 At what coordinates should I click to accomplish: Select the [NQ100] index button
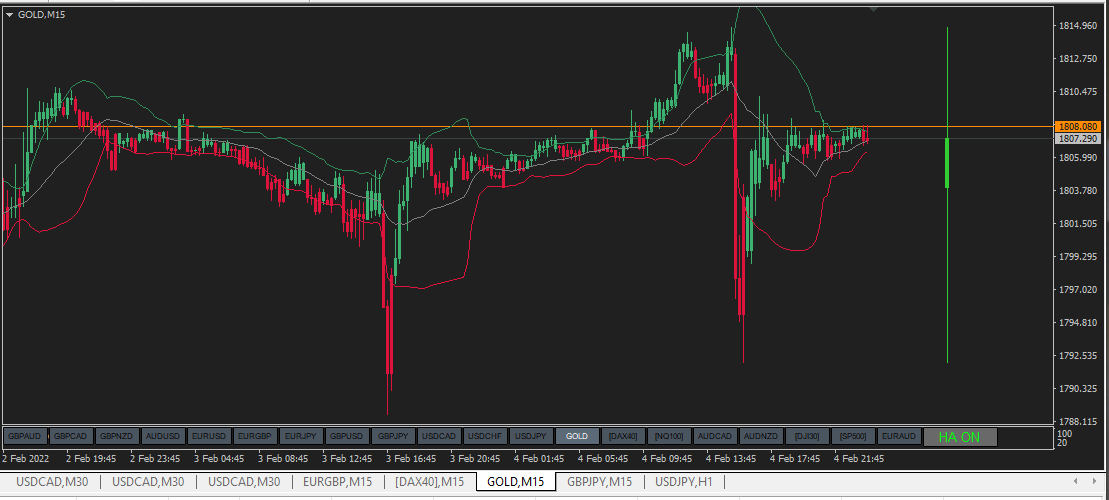click(x=669, y=436)
